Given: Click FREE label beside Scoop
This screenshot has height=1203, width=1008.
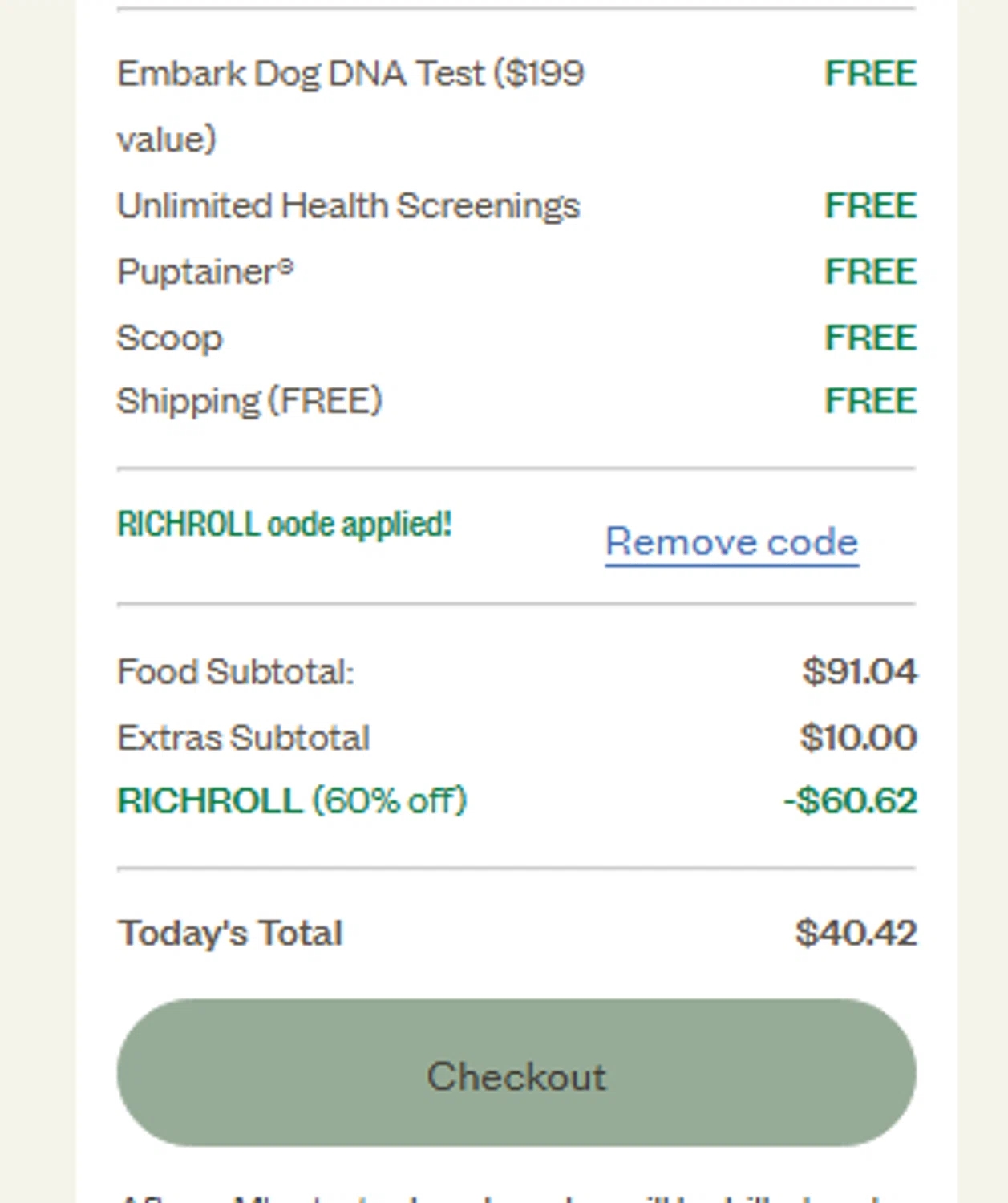Looking at the screenshot, I should tap(870, 338).
